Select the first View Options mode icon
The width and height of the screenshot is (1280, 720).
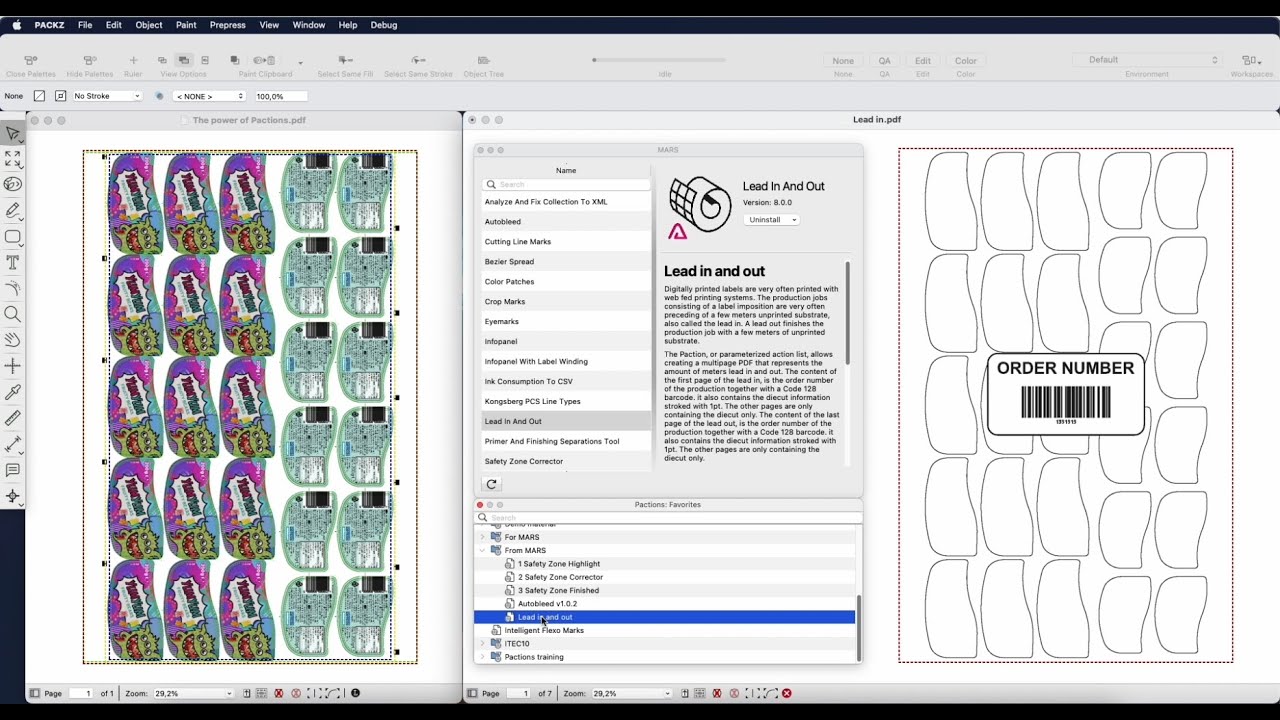162,61
